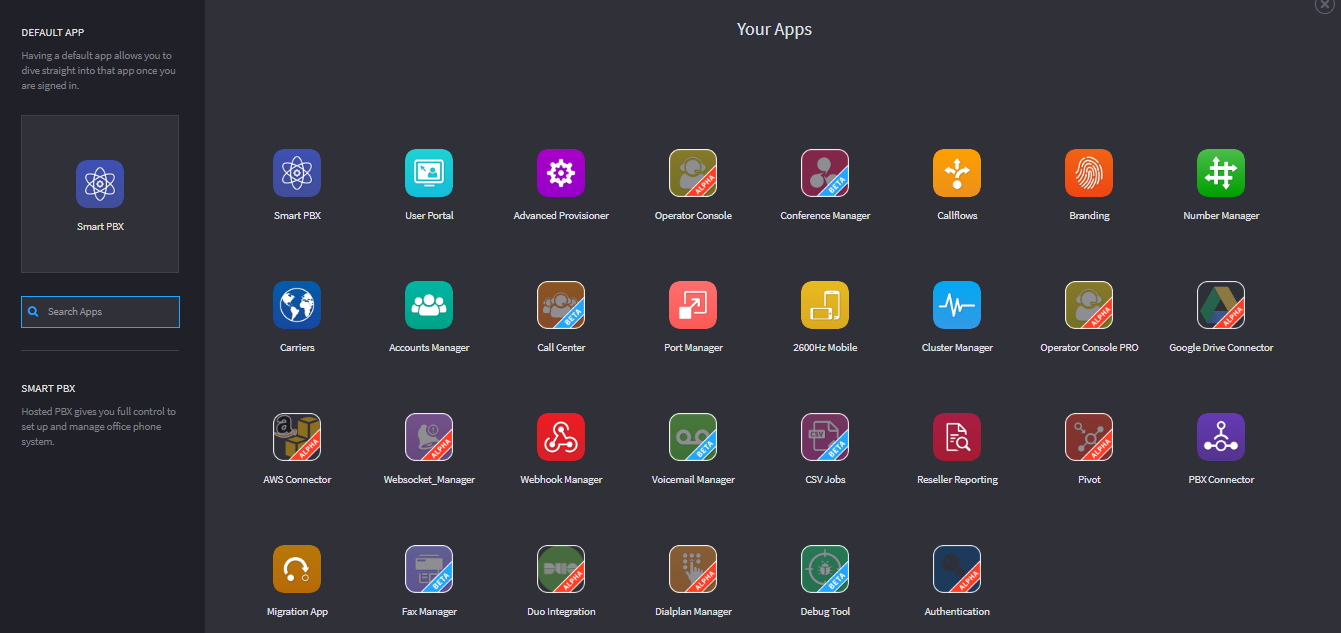This screenshot has width=1341, height=633.
Task: Close the app switcher with the X
Action: click(x=1325, y=5)
